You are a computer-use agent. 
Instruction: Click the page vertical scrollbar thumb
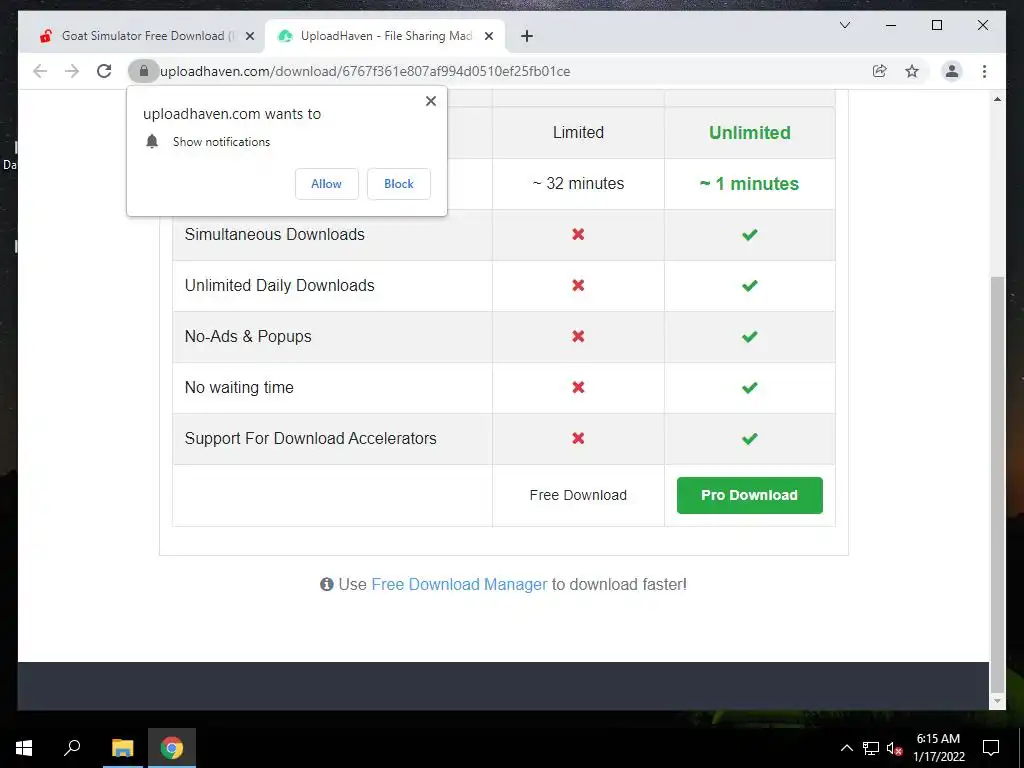point(997,483)
